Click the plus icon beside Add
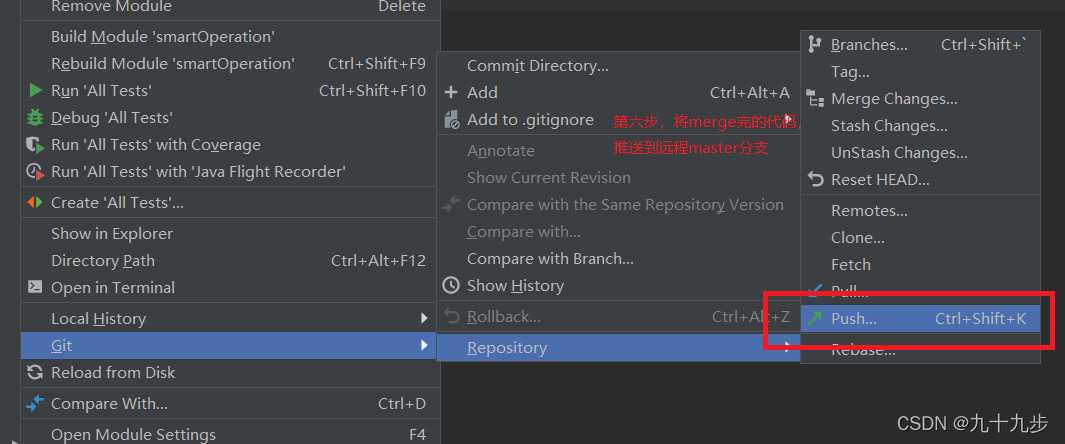 coord(451,92)
